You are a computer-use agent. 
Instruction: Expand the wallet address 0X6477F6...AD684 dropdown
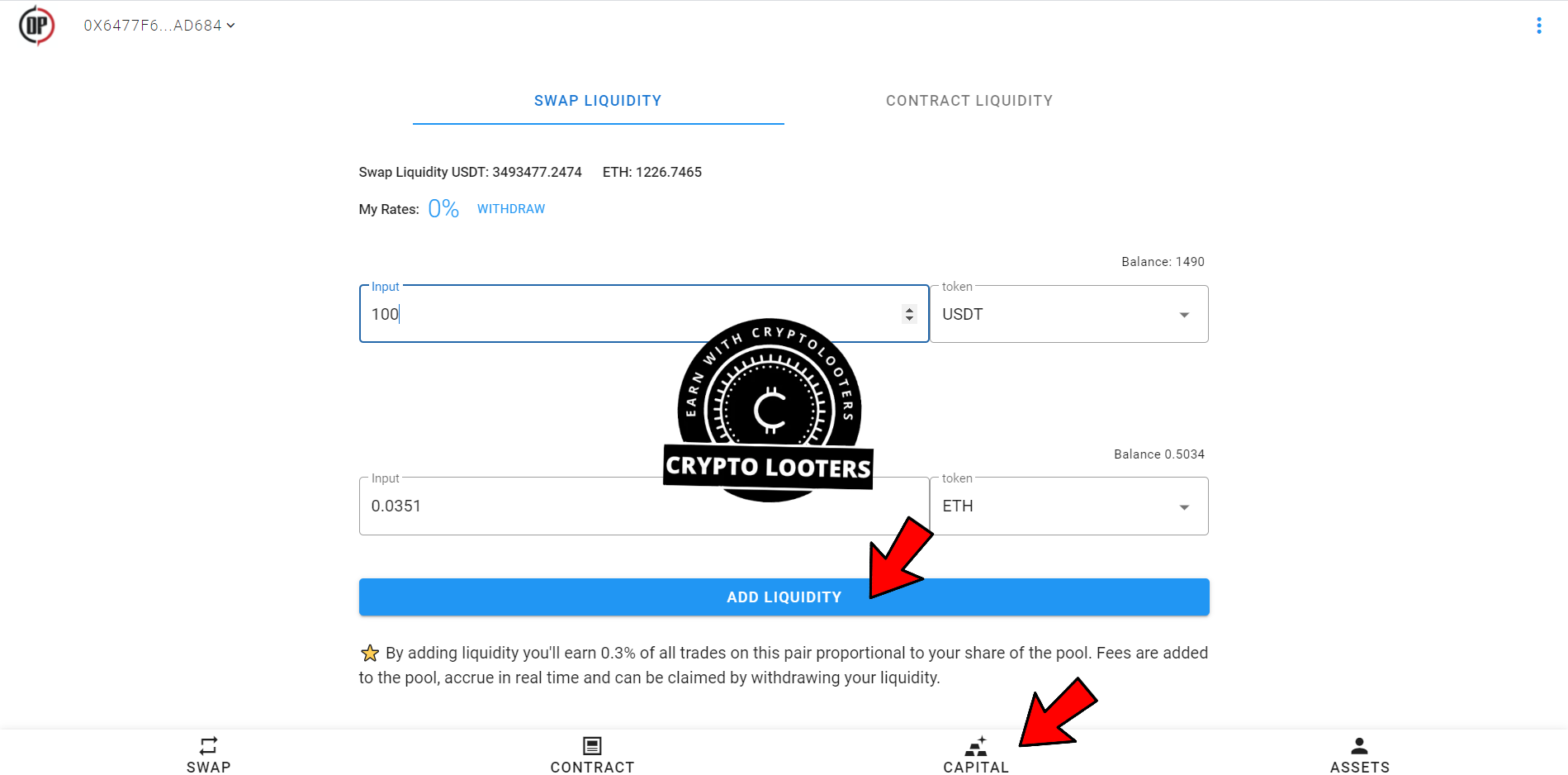point(159,26)
